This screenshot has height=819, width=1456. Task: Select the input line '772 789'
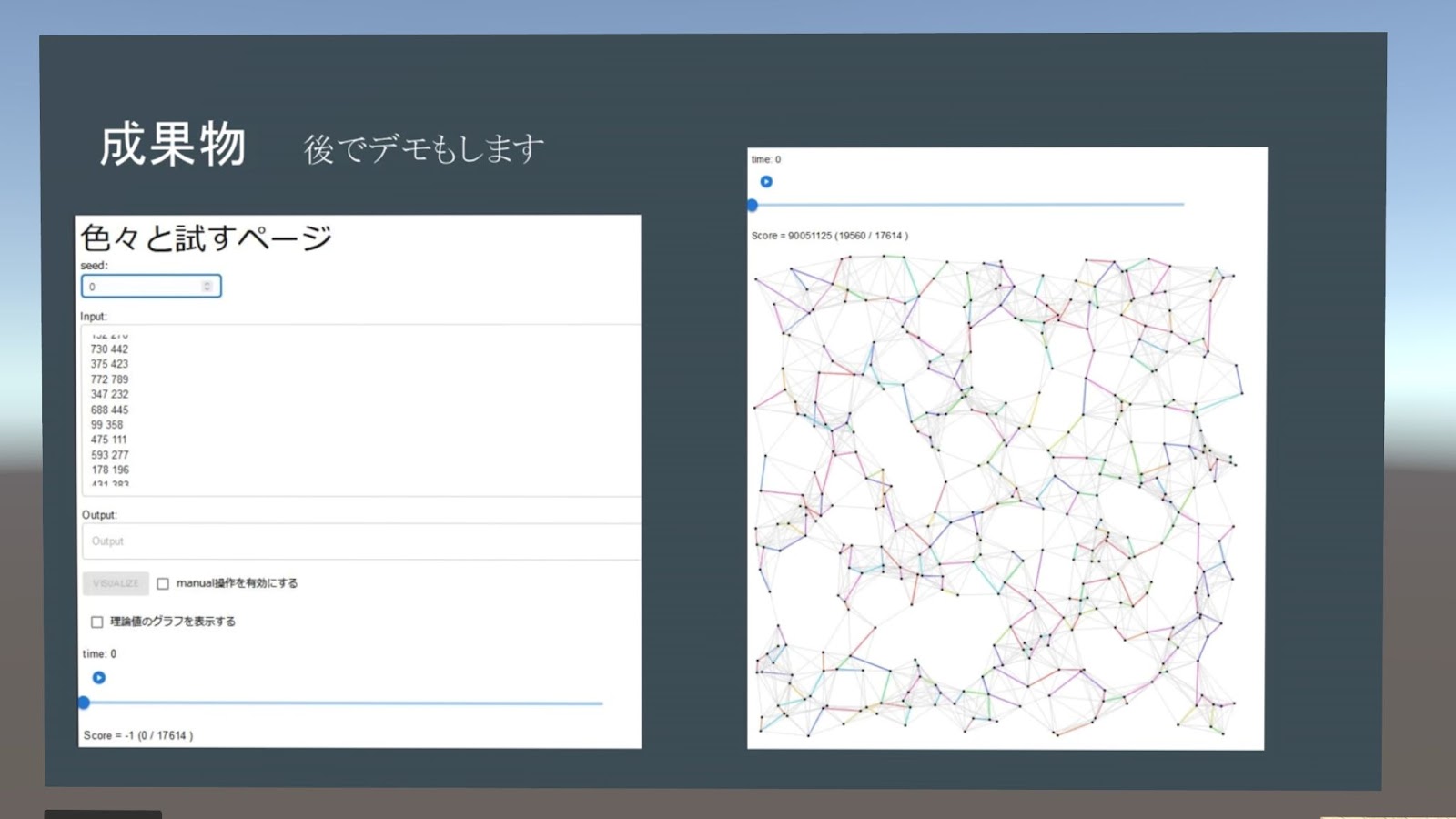[109, 379]
